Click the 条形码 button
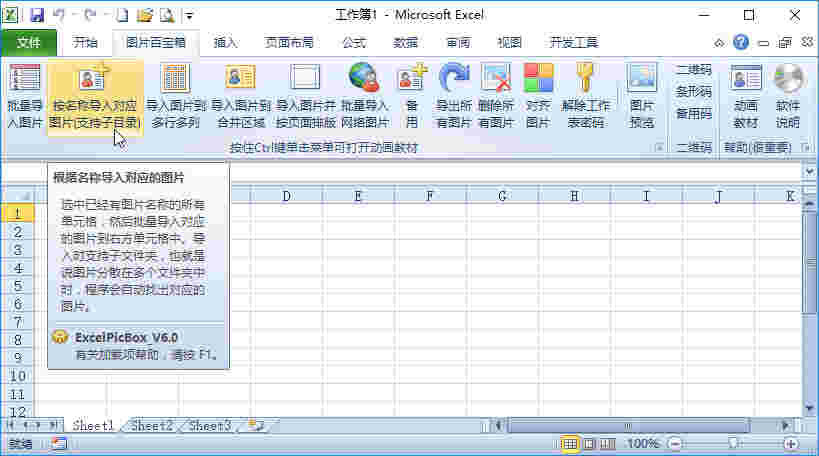 (693, 91)
